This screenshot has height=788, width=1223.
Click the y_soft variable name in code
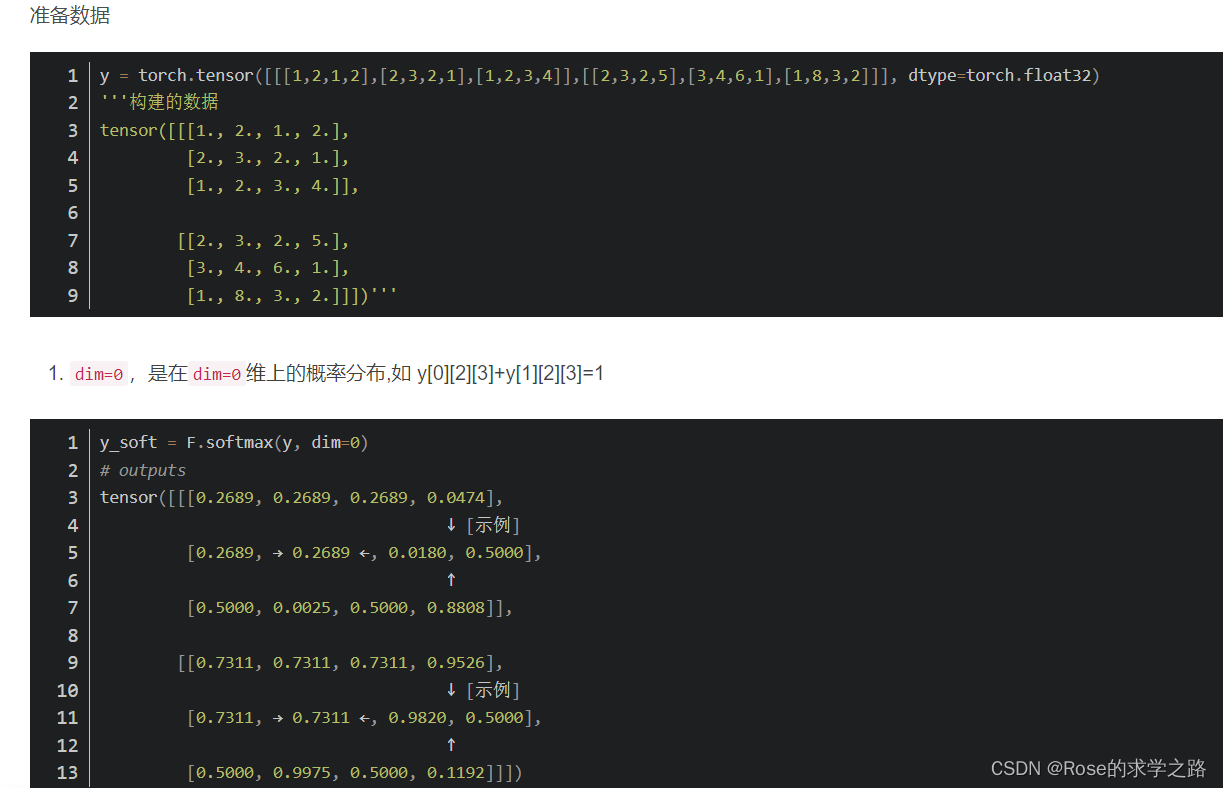coord(128,441)
